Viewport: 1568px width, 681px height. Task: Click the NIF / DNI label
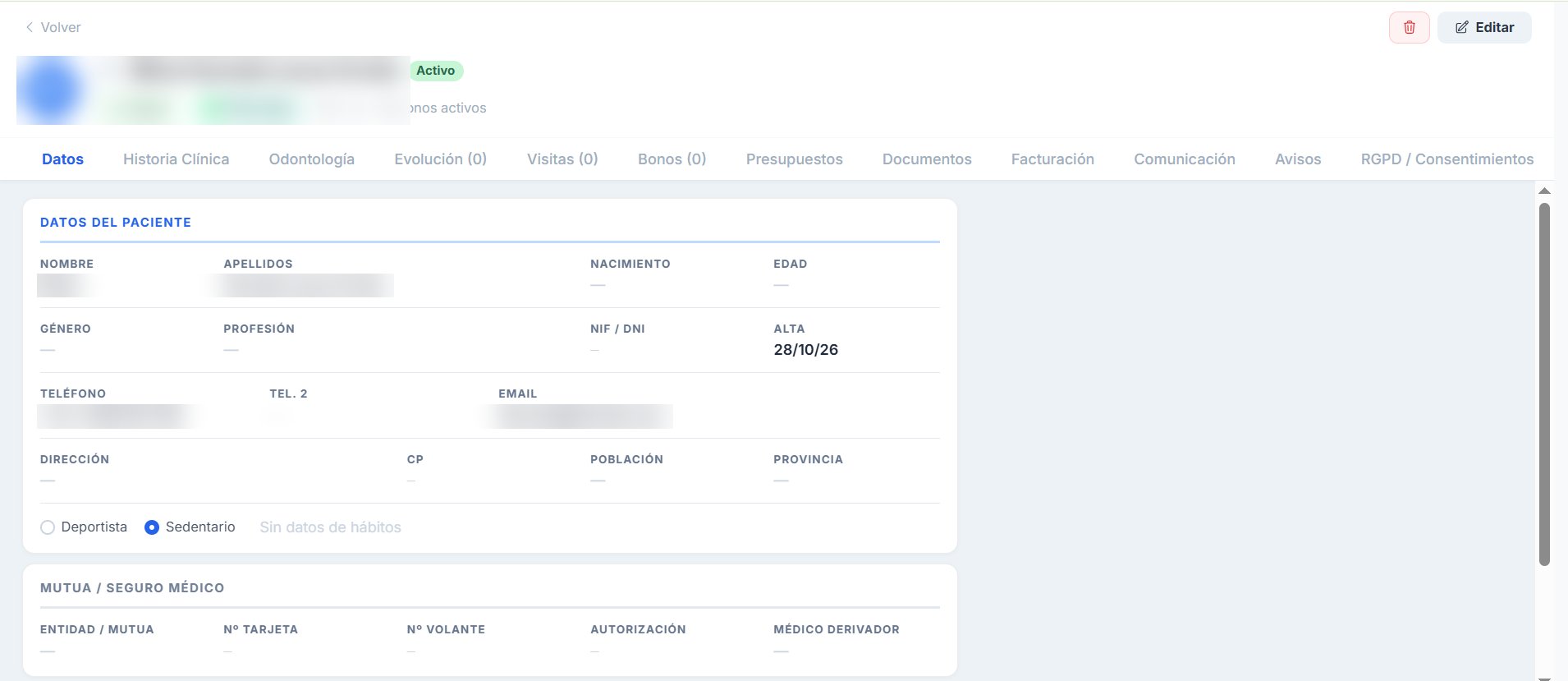(617, 329)
